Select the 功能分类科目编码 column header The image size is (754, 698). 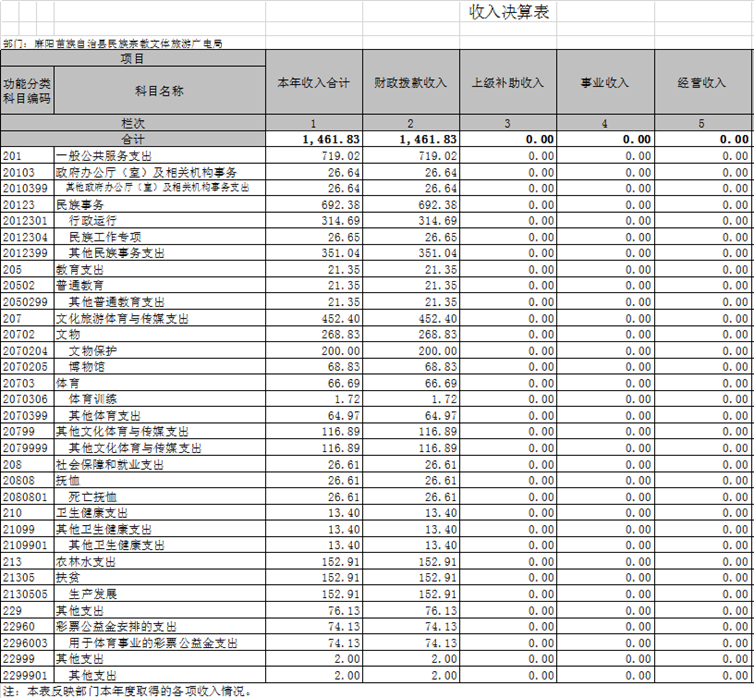click(x=27, y=91)
